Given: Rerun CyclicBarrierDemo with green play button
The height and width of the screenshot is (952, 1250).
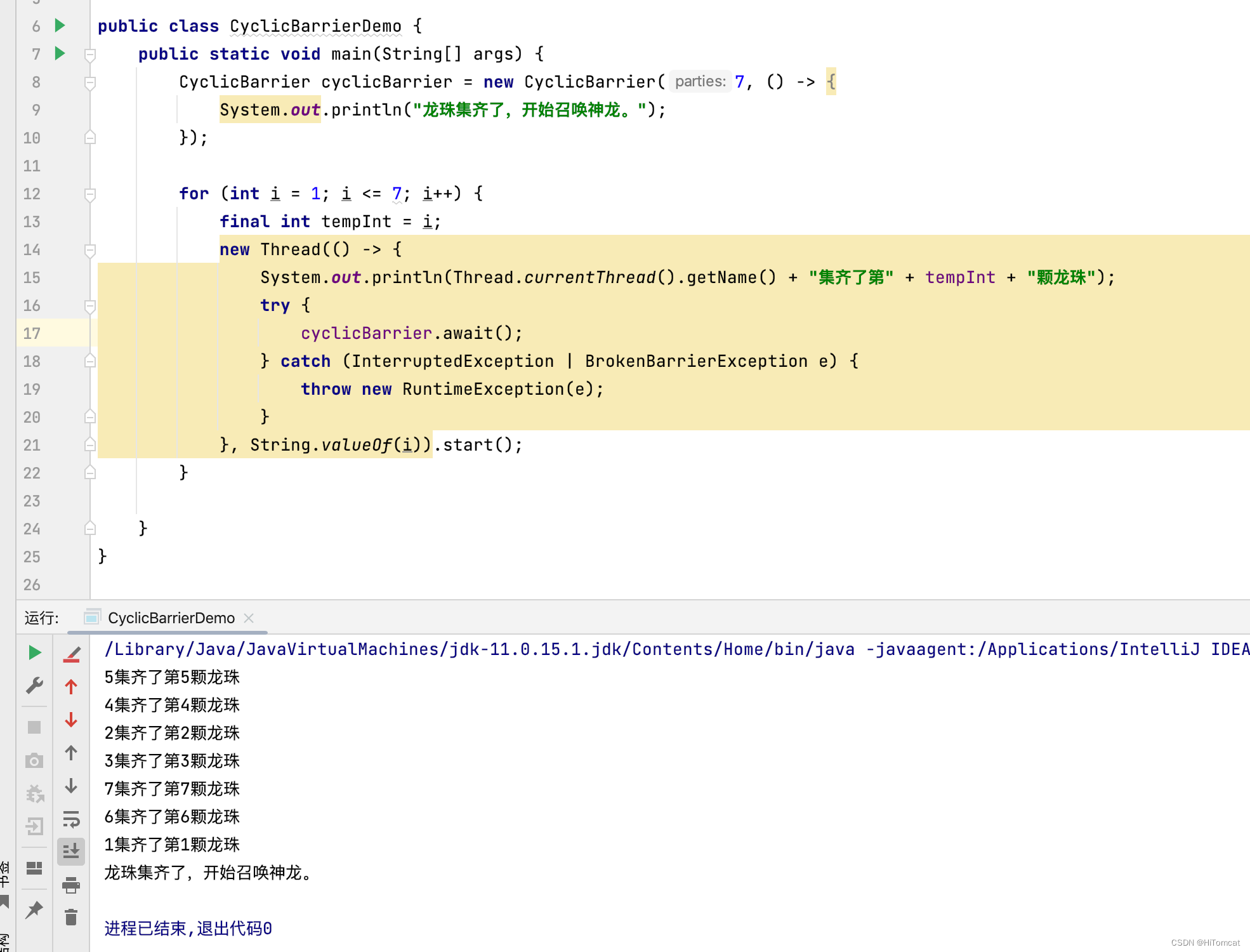Looking at the screenshot, I should pyautogui.click(x=35, y=652).
